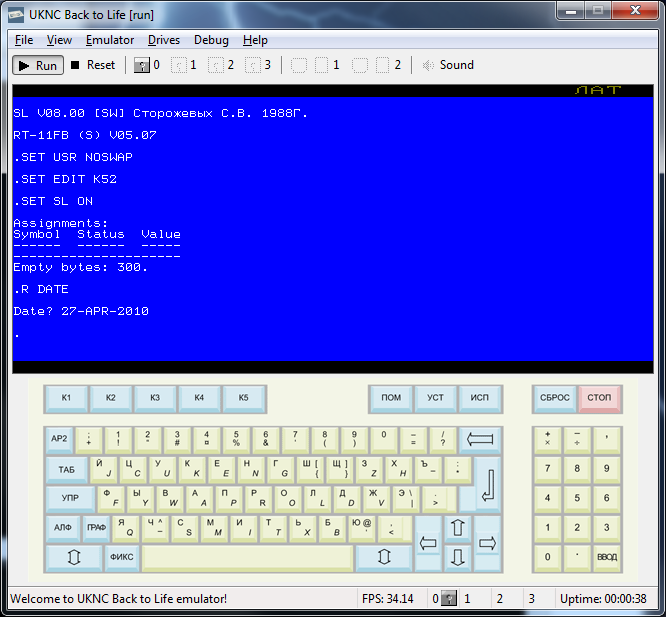Expand the File menu
Viewport: 666px width, 617px height.
click(x=24, y=40)
